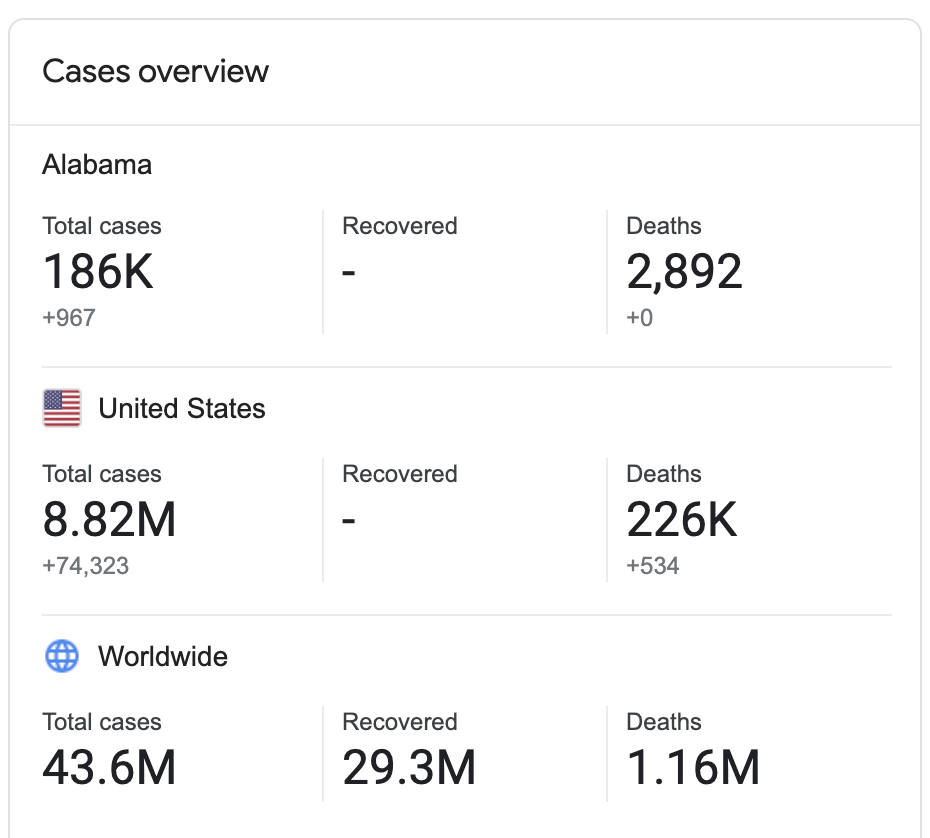Click Worldwide total cases 43.6M

pos(109,768)
